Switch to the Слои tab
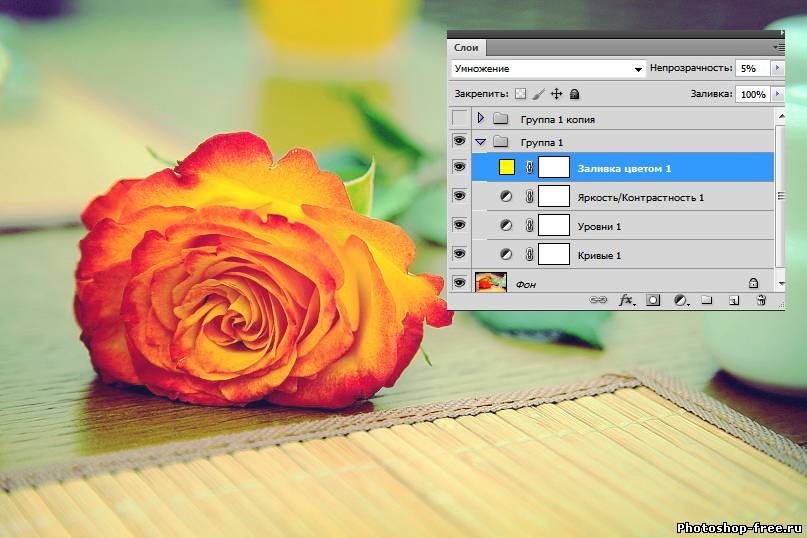This screenshot has width=807, height=538. [x=466, y=47]
